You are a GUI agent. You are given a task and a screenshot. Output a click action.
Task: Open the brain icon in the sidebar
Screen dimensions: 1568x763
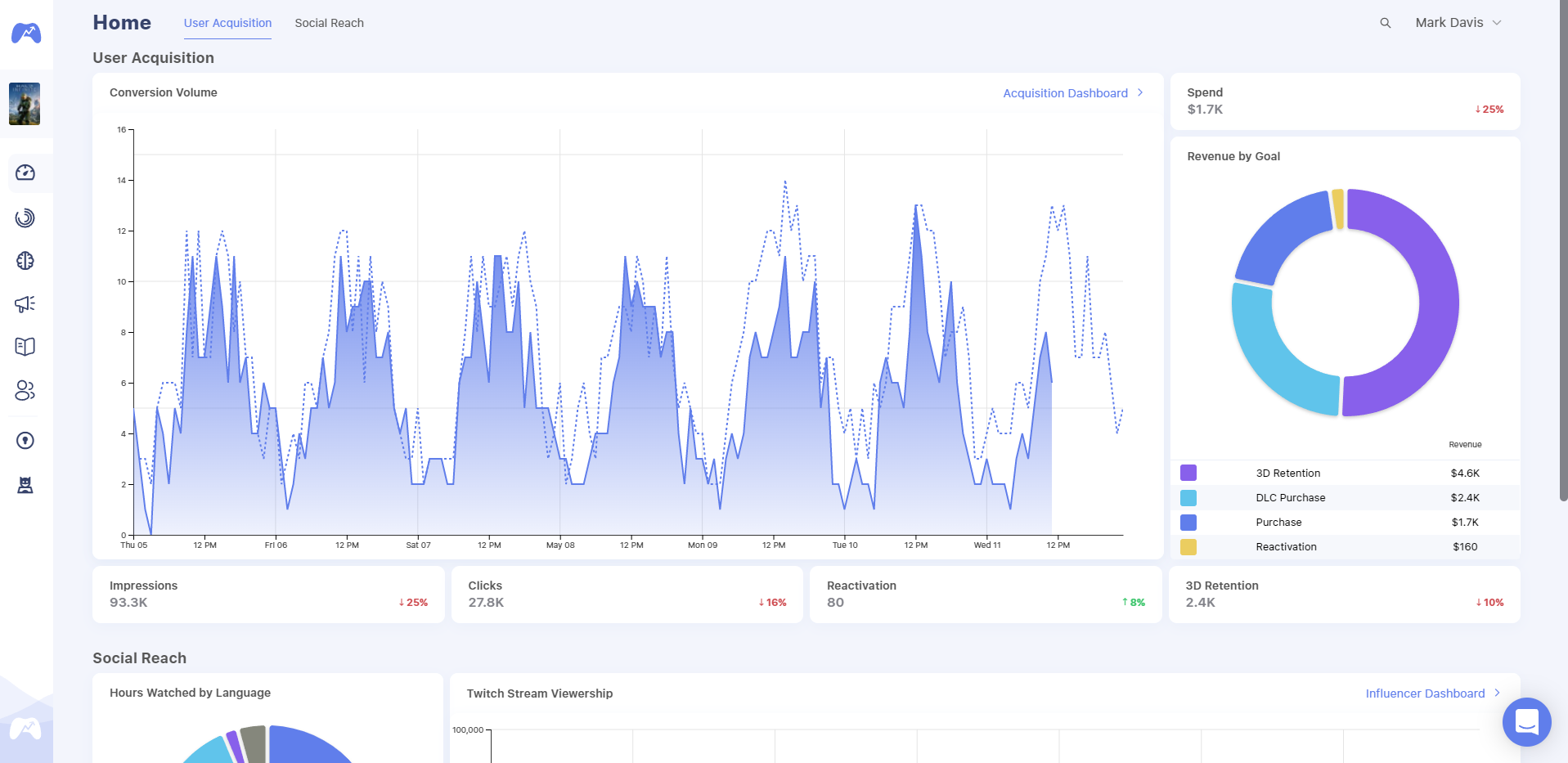coord(25,261)
